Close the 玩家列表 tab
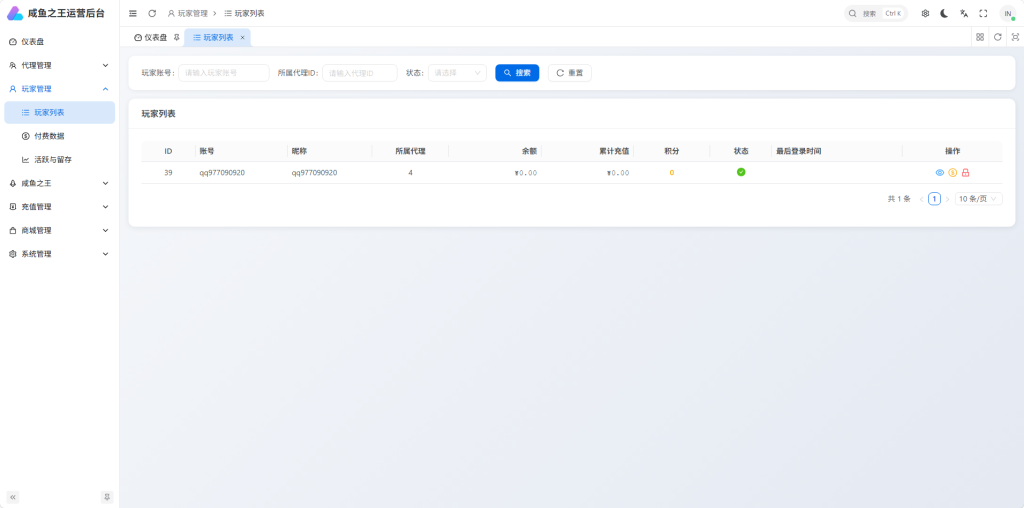This screenshot has height=508, width=1024. coord(242,37)
